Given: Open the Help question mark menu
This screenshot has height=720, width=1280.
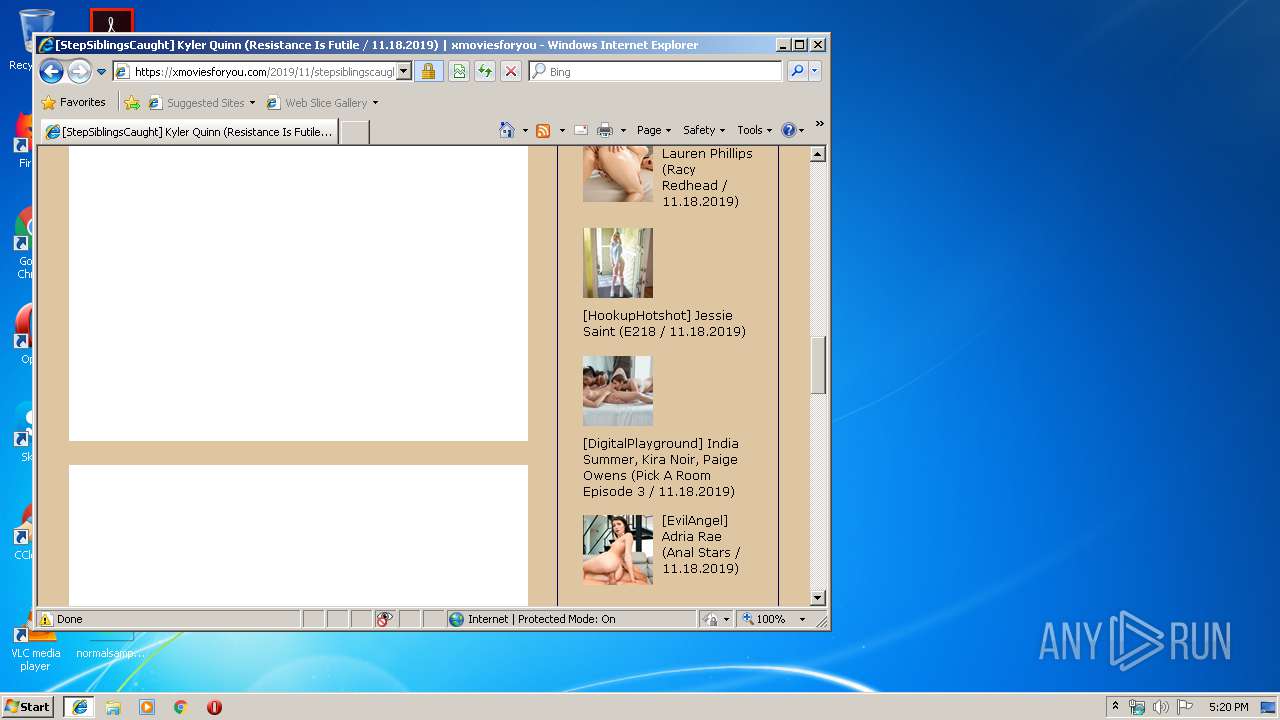Looking at the screenshot, I should (792, 130).
